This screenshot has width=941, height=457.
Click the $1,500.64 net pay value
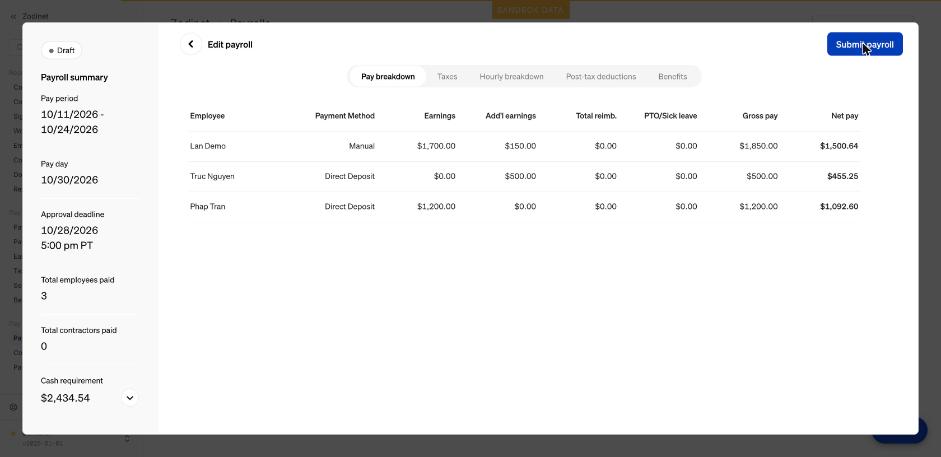[839, 146]
